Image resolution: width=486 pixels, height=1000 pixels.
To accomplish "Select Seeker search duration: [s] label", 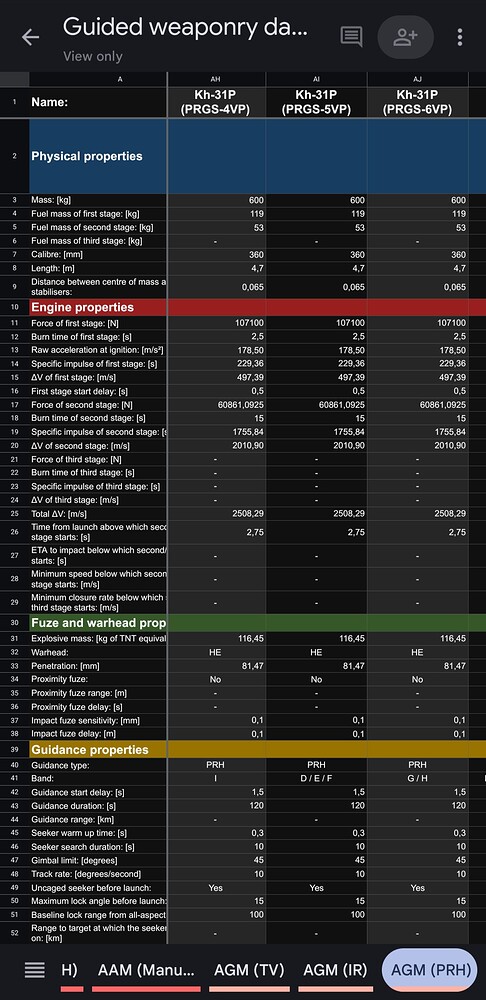I will (98, 847).
